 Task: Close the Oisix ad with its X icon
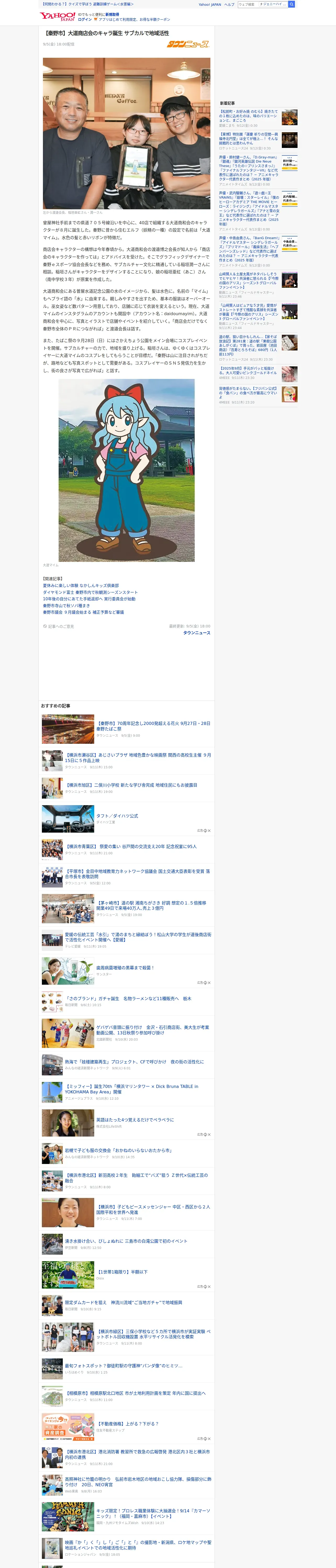pyautogui.click(x=209, y=1287)
